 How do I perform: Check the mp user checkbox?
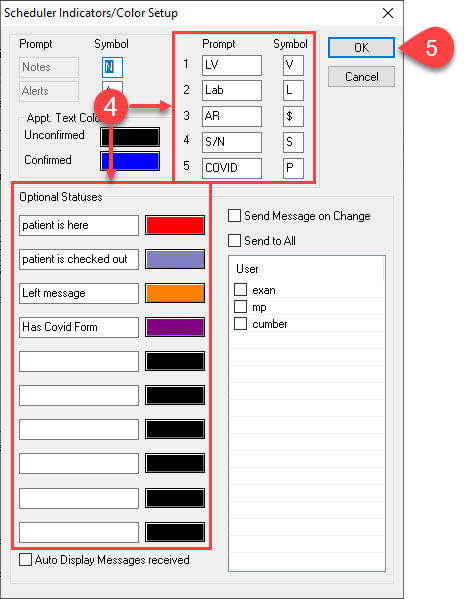point(240,306)
